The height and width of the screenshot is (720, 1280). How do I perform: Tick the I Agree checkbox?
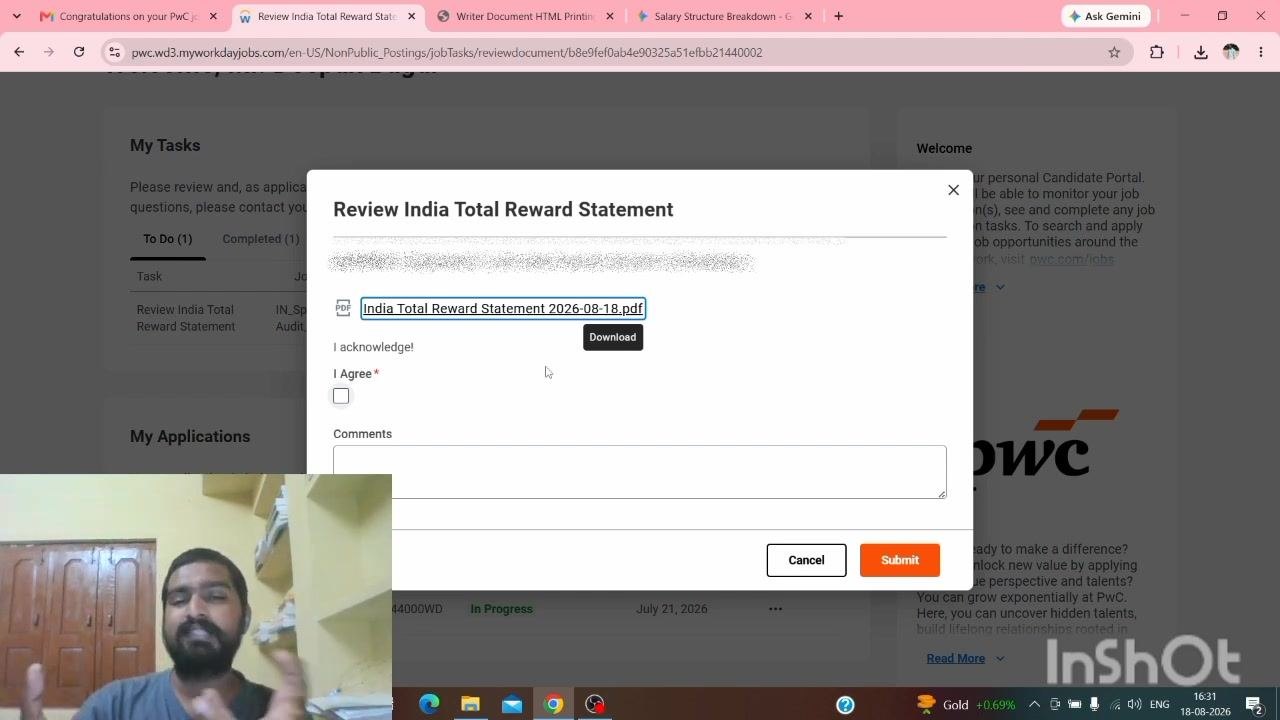click(x=341, y=396)
